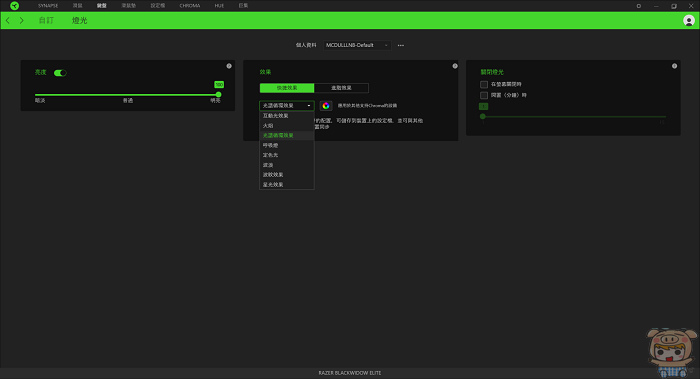Click the 暗淡 dim brightness label
The image size is (700, 379).
click(x=40, y=100)
